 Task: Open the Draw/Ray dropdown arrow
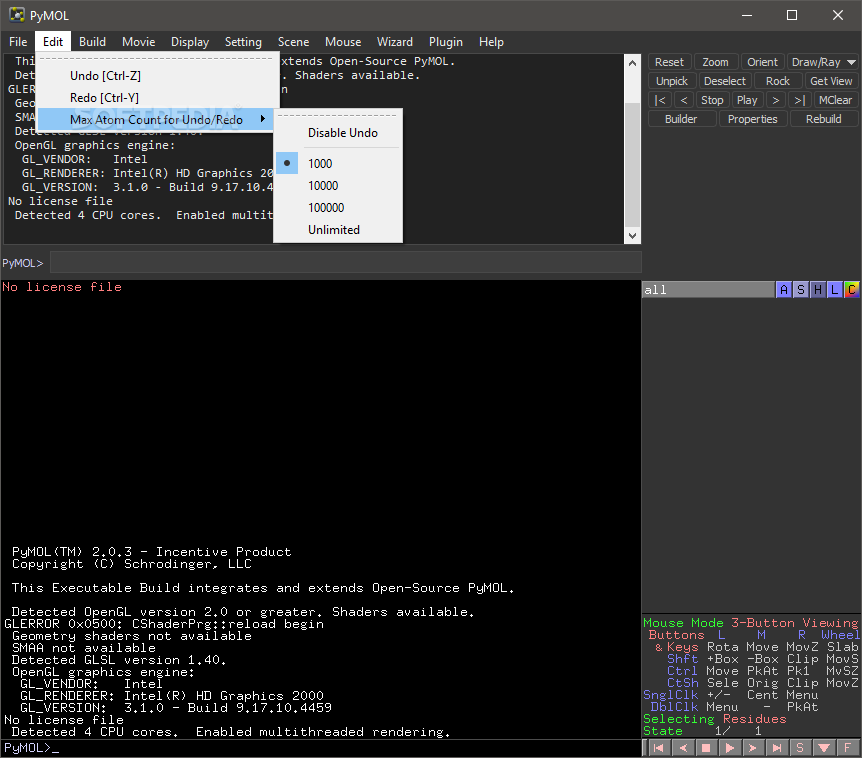pos(851,62)
